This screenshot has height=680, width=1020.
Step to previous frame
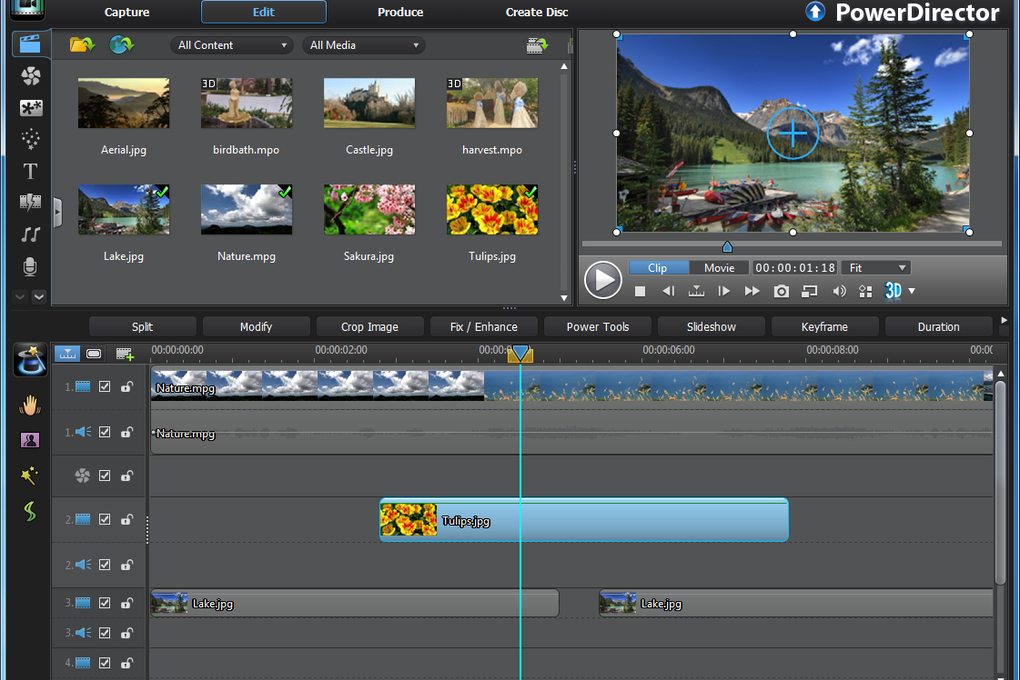tap(668, 292)
